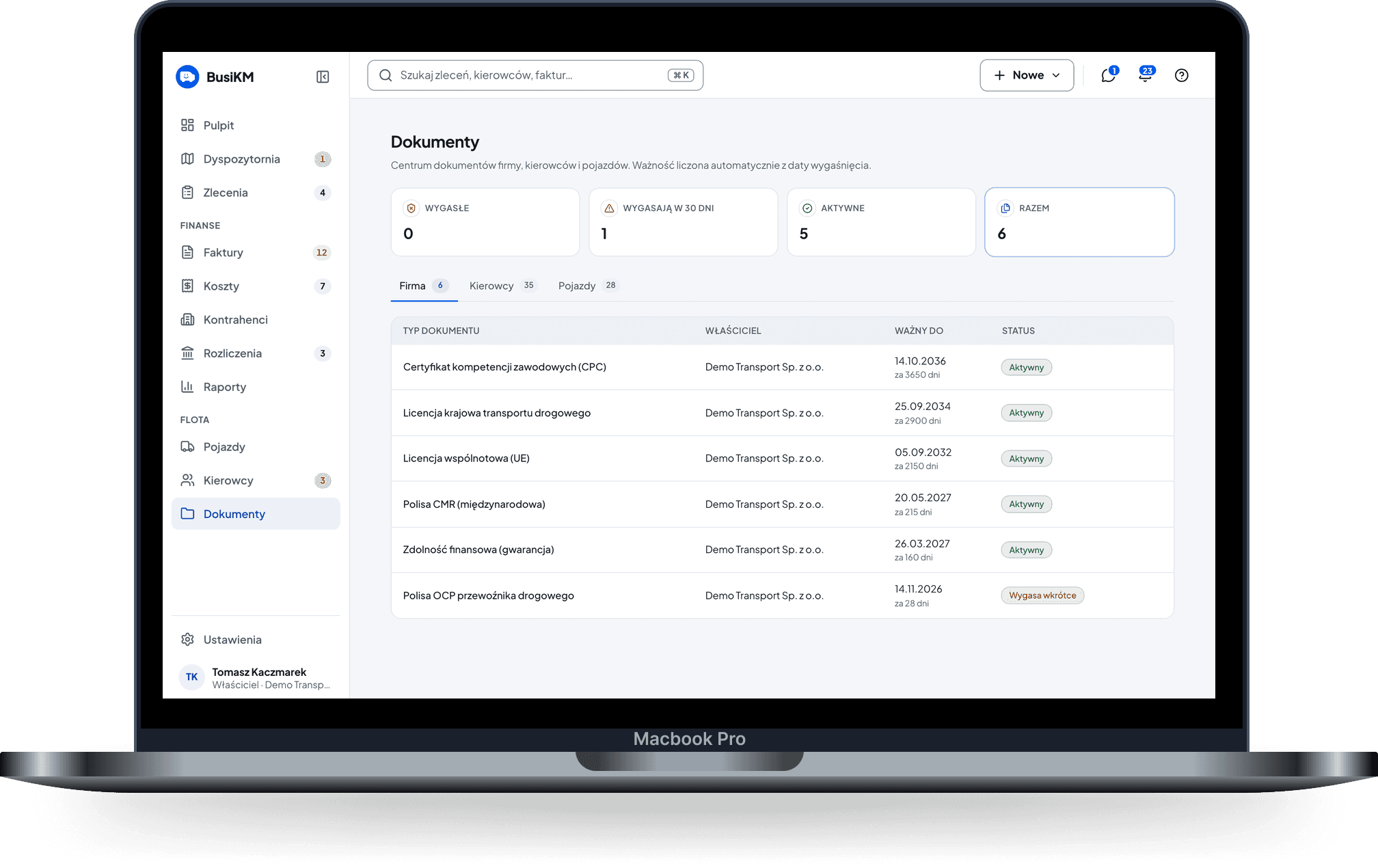1378x868 pixels.
Task: Open Dyspozytornia map icon in sidebar
Action: point(187,159)
